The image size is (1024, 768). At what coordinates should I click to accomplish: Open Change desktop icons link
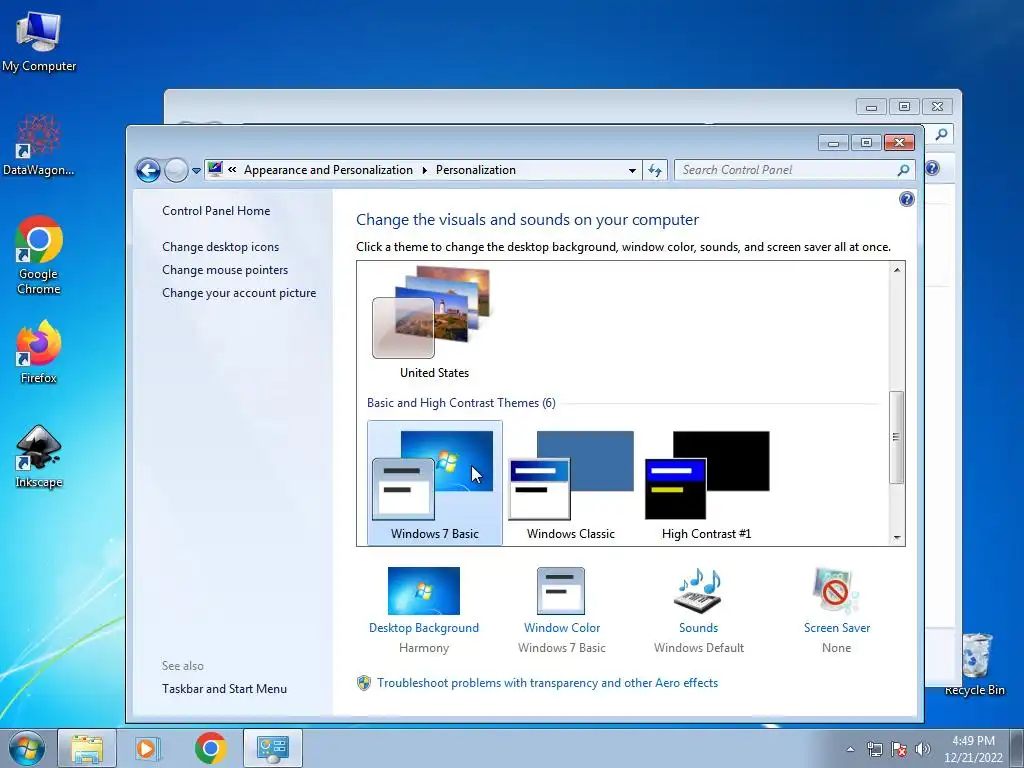coord(221,247)
